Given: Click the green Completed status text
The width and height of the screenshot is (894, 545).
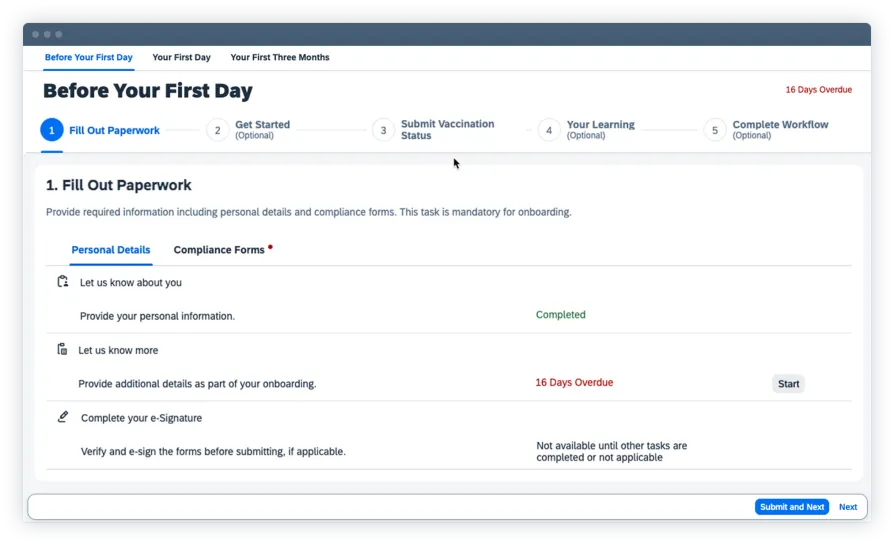Looking at the screenshot, I should 560,315.
